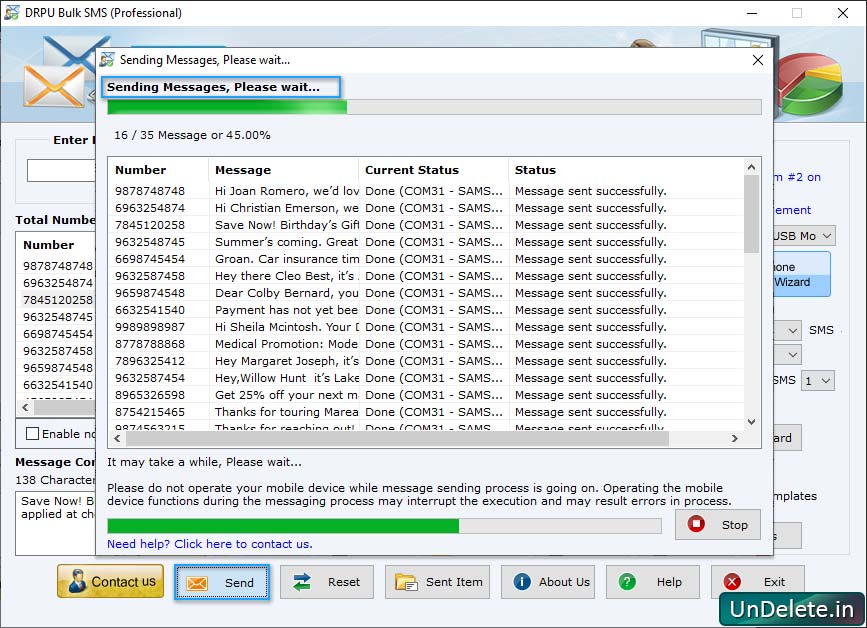Open the dropdown next to the SMS label
Viewport: 867px width, 628px height.
(787, 331)
